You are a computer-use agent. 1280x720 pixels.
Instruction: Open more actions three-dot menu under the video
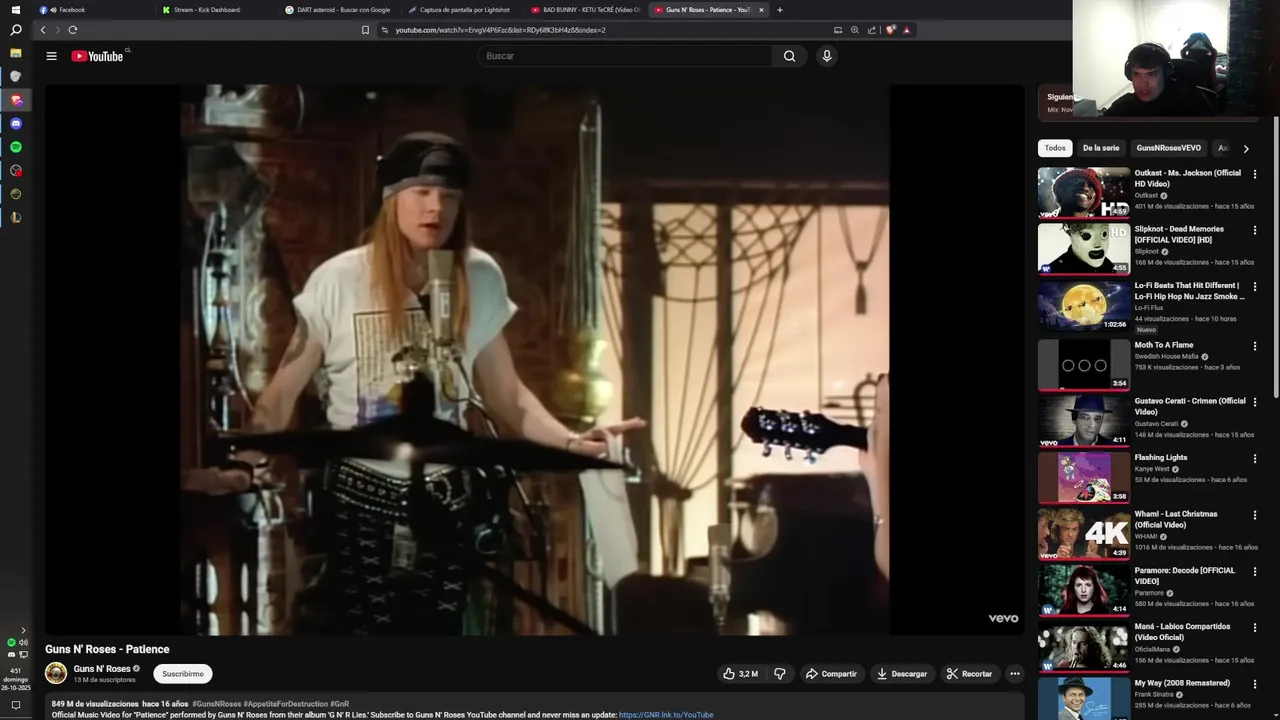click(x=1014, y=674)
